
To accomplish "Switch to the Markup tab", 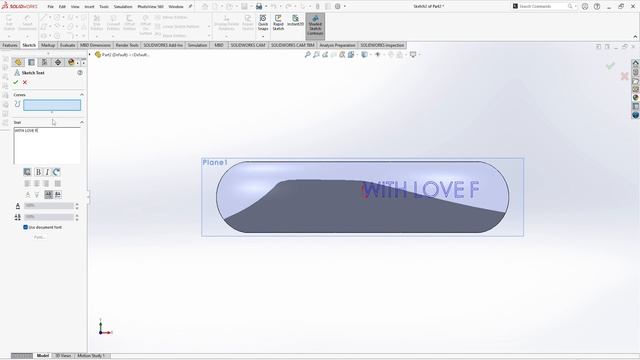I will pyautogui.click(x=48, y=45).
